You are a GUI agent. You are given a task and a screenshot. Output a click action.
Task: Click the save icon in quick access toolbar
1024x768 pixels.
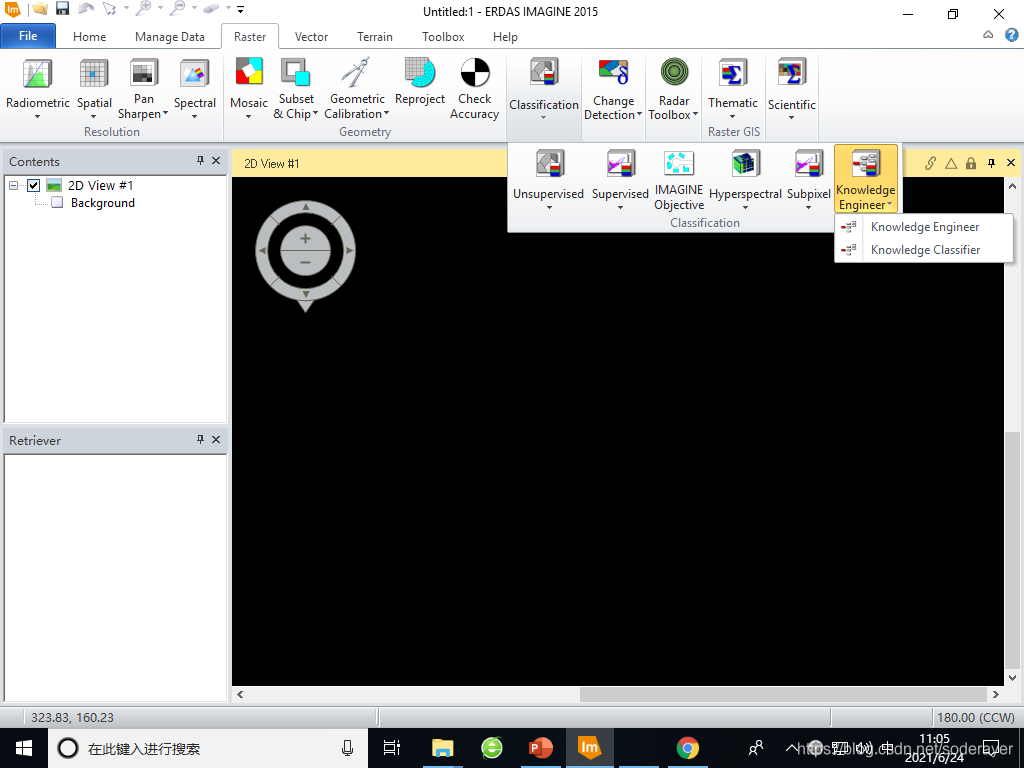[62, 9]
